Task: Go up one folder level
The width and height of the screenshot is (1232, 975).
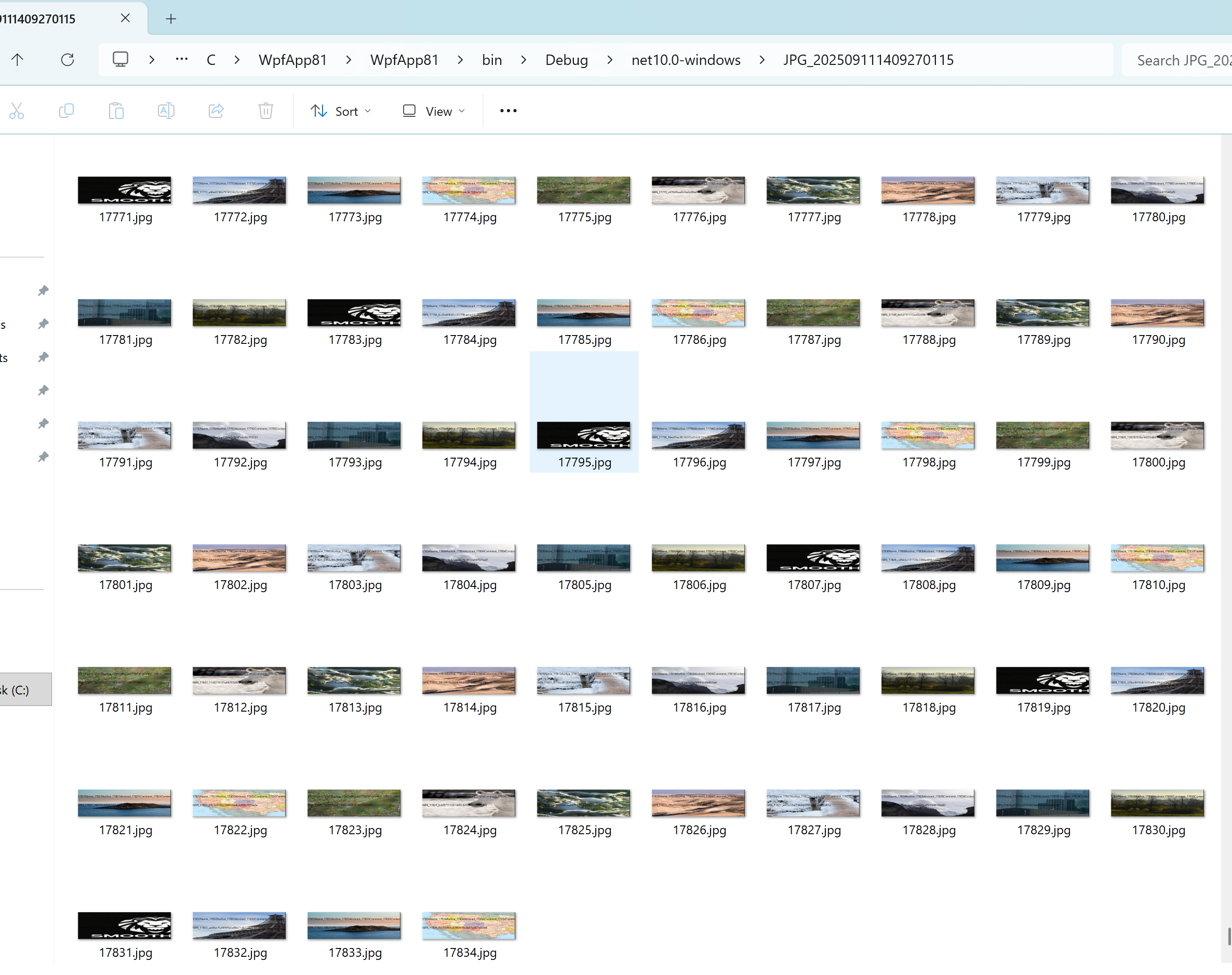Action: click(18, 59)
